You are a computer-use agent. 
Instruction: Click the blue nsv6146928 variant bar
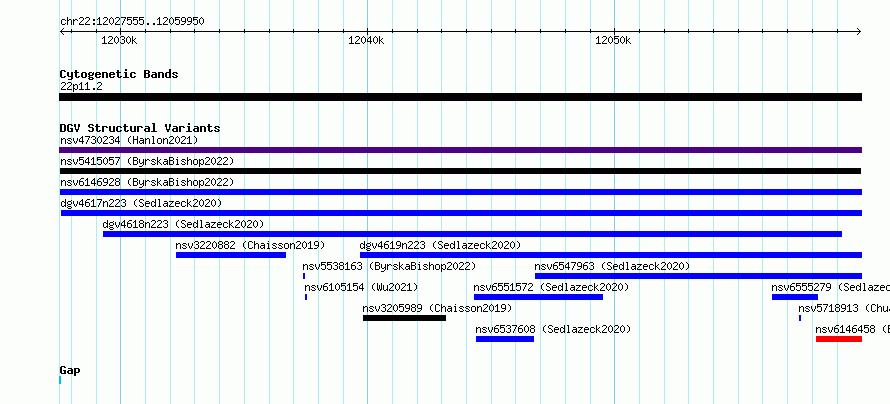coord(460,192)
